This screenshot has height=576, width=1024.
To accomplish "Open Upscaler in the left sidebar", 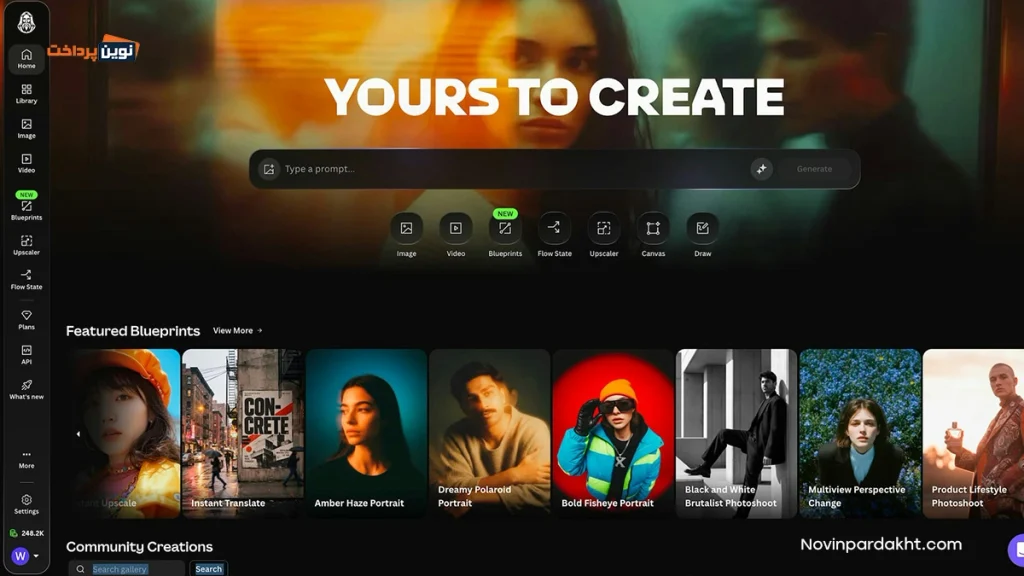I will pos(26,245).
